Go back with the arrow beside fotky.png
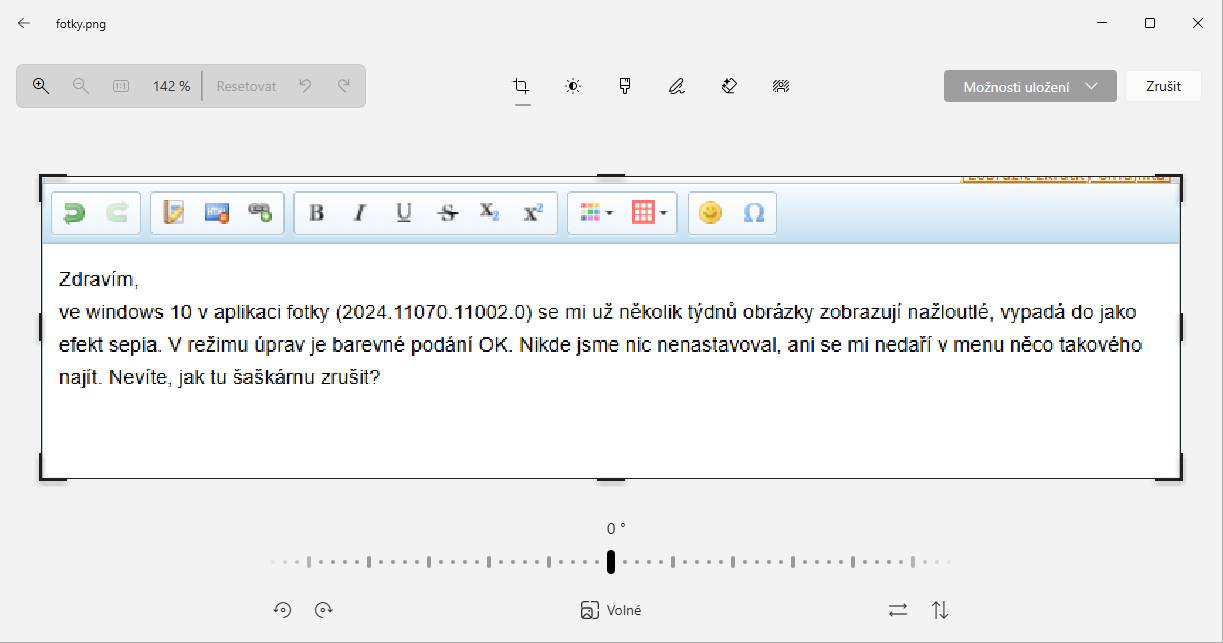 coord(24,23)
